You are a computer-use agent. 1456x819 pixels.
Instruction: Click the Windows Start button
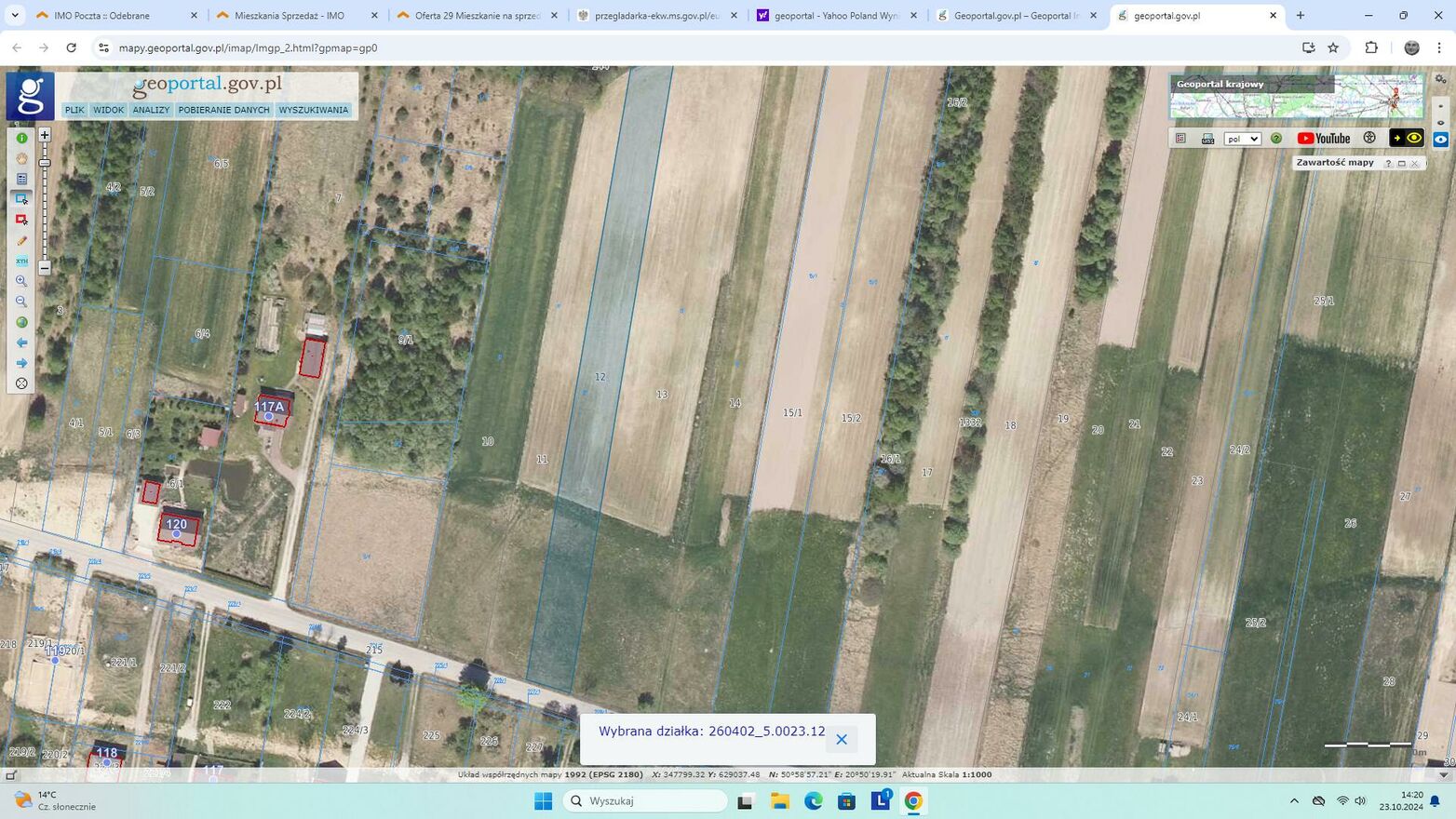click(x=543, y=801)
